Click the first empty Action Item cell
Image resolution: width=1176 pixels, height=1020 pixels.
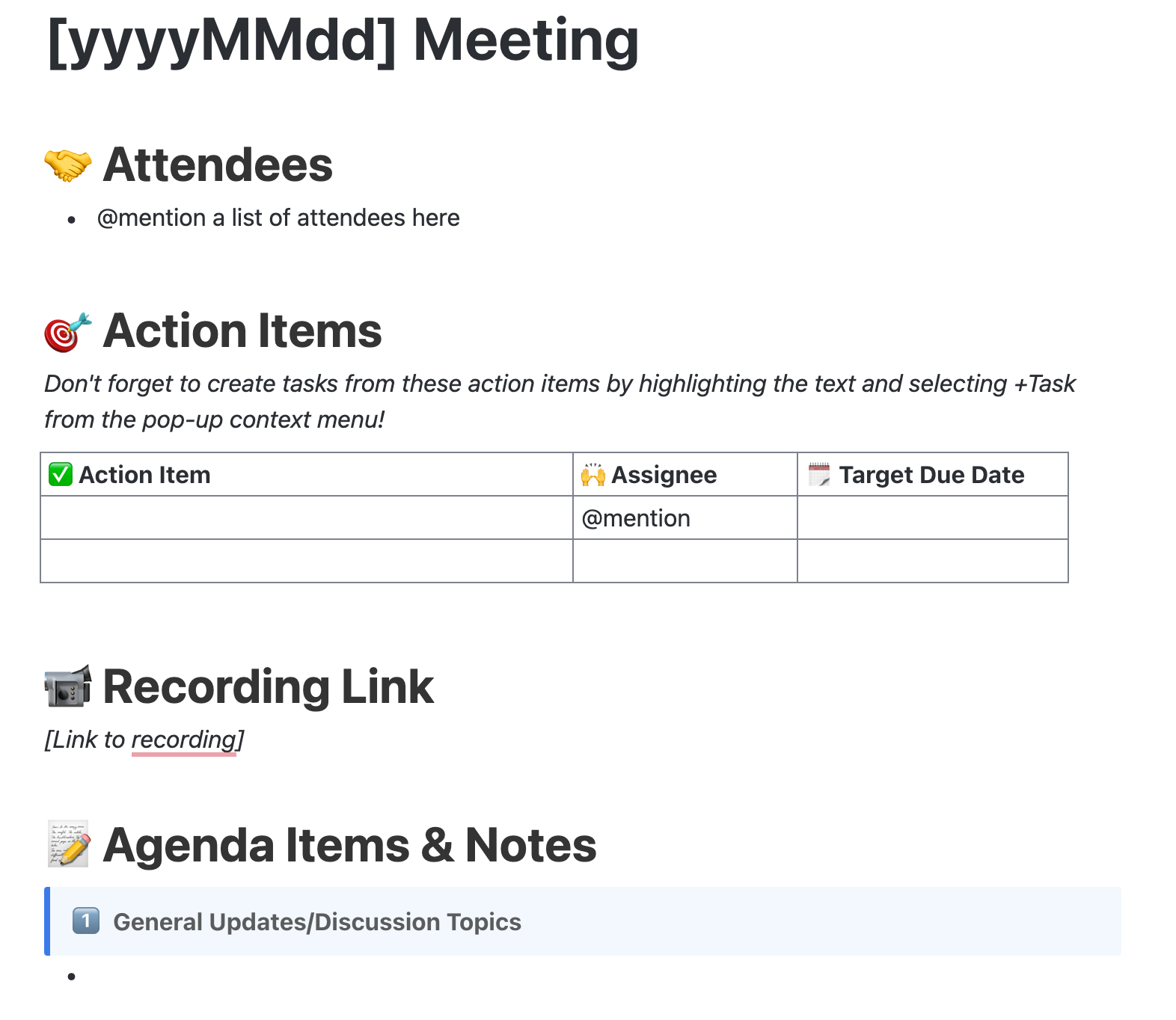point(307,517)
